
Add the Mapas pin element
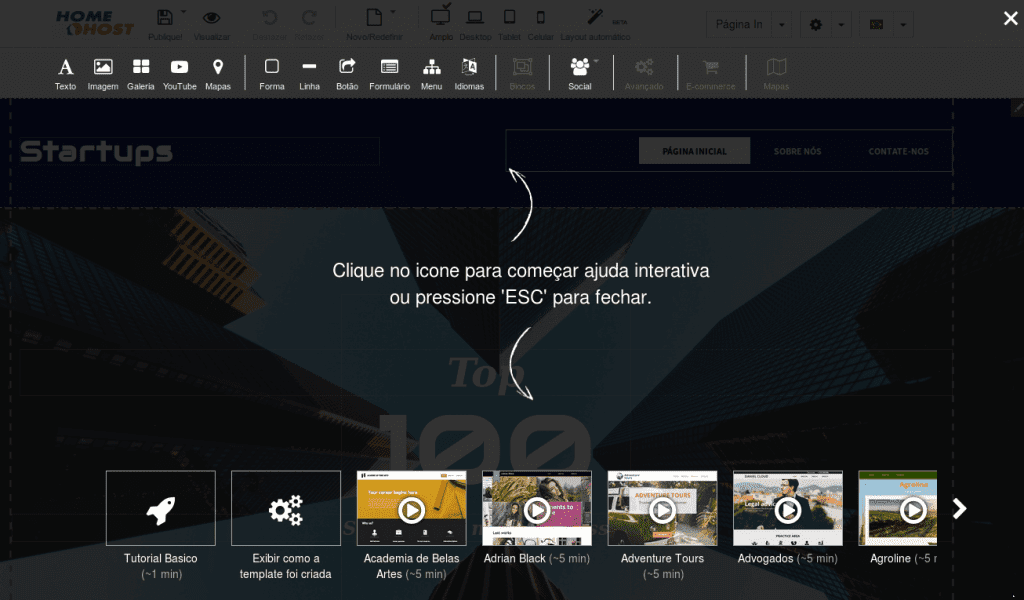pos(218,74)
